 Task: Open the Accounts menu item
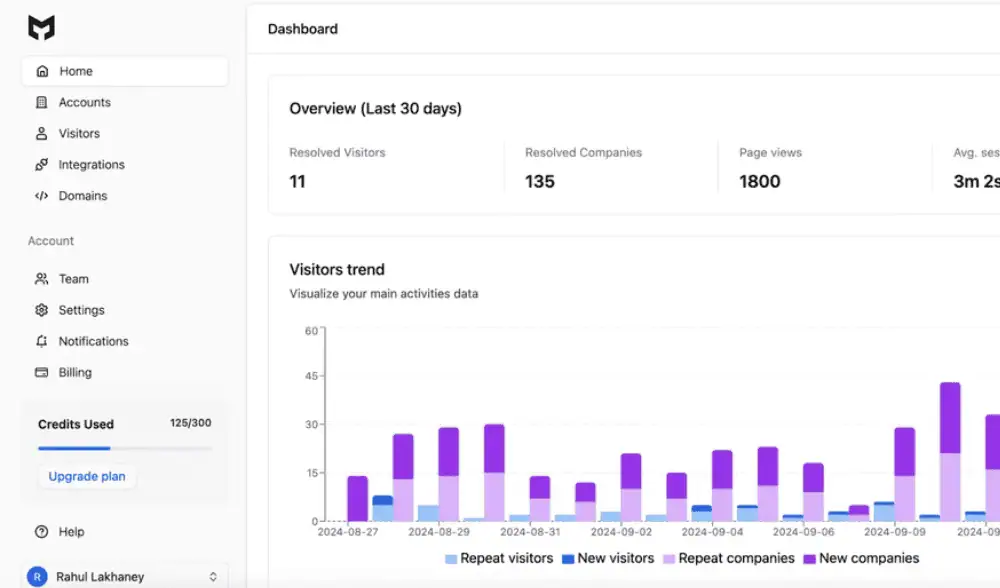click(84, 102)
